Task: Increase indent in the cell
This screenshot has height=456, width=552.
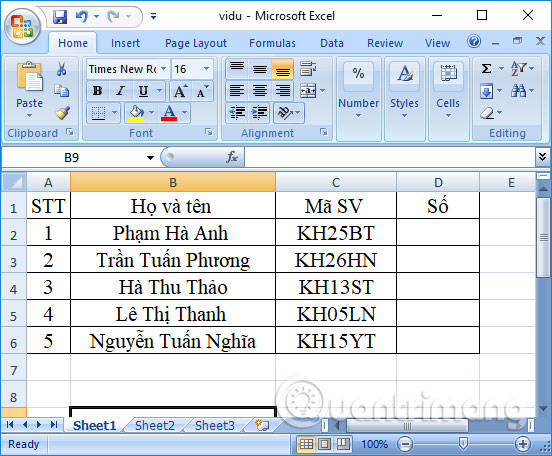Action: click(x=260, y=113)
